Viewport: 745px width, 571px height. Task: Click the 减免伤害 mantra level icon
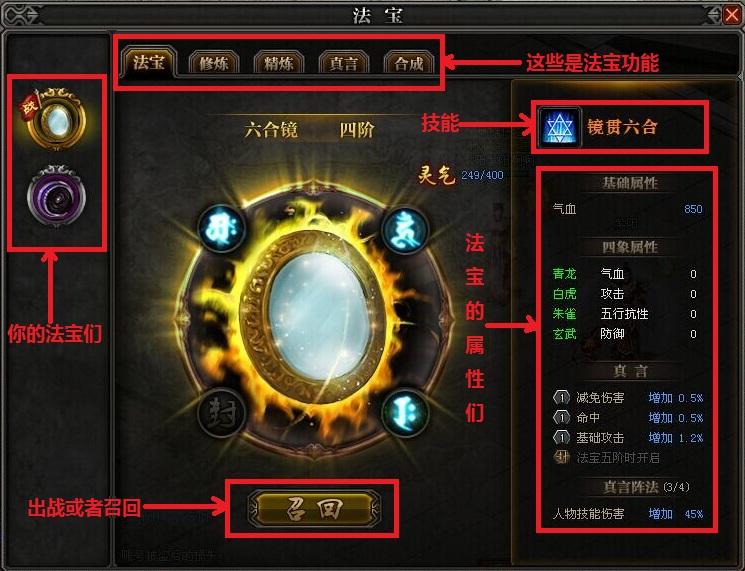coord(562,397)
